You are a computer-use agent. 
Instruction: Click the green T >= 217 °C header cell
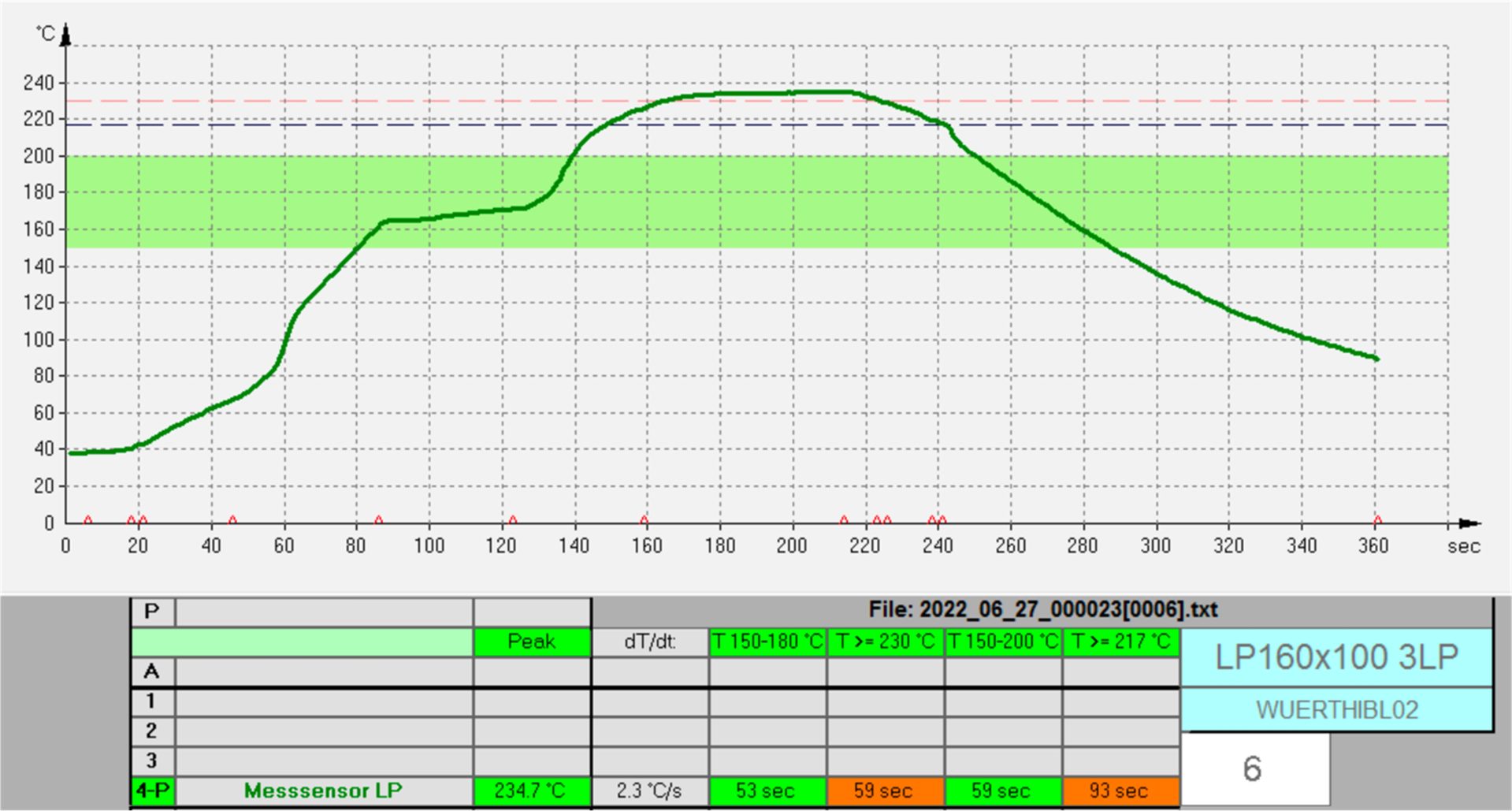1121,642
